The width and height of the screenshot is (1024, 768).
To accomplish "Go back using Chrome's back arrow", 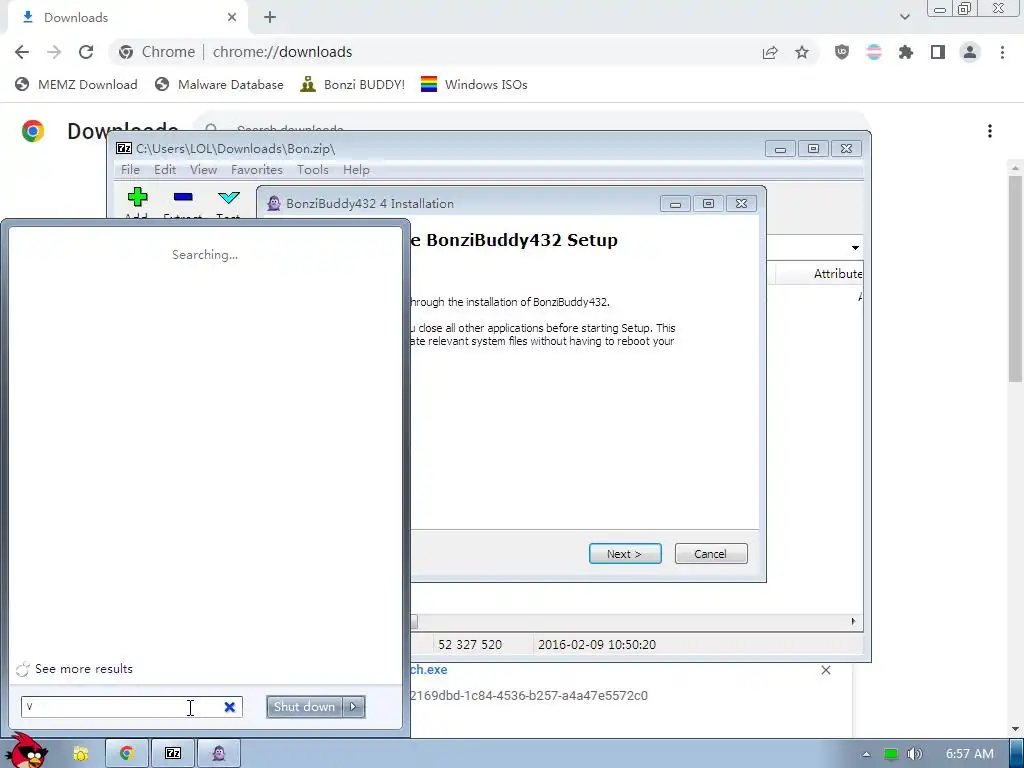I will (x=22, y=52).
